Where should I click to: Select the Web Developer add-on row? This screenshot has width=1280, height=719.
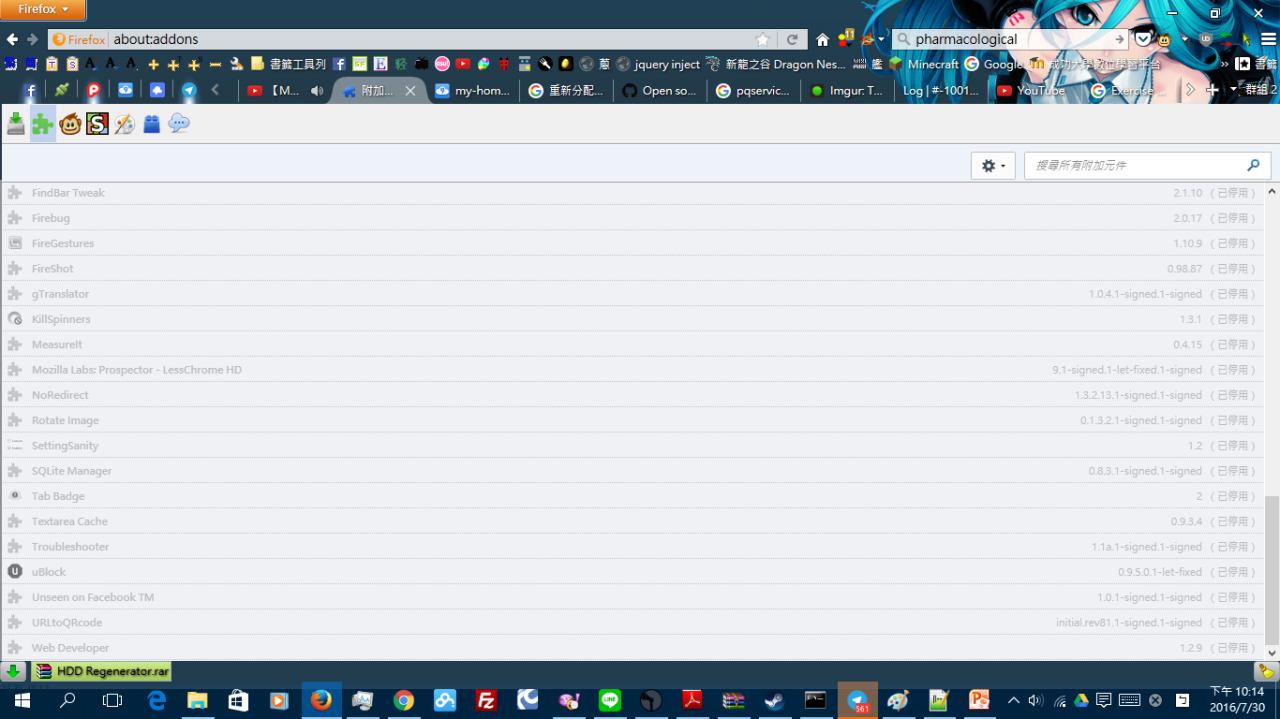pos(632,648)
